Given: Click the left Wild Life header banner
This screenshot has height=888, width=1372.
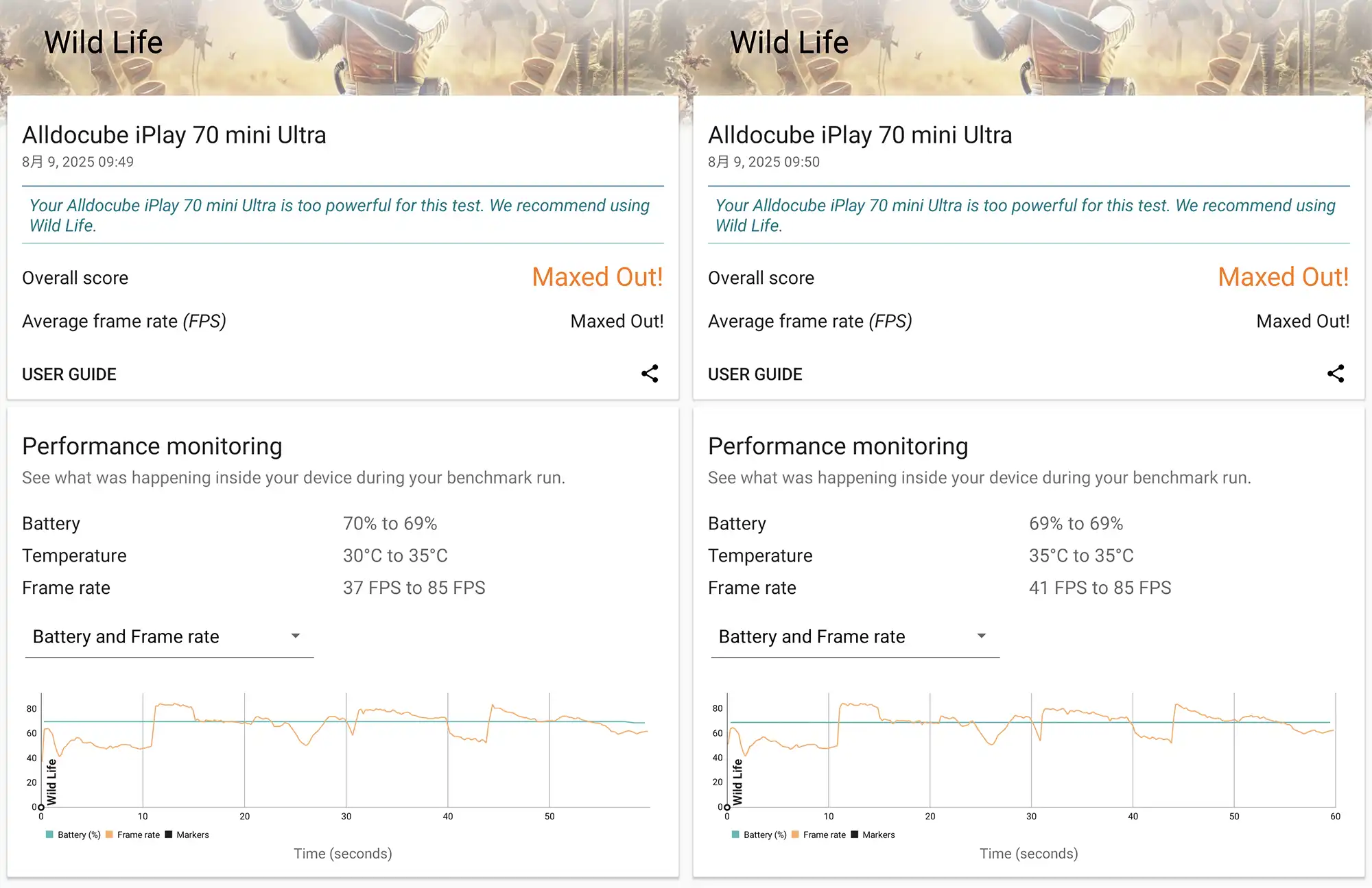Looking at the screenshot, I should [103, 43].
